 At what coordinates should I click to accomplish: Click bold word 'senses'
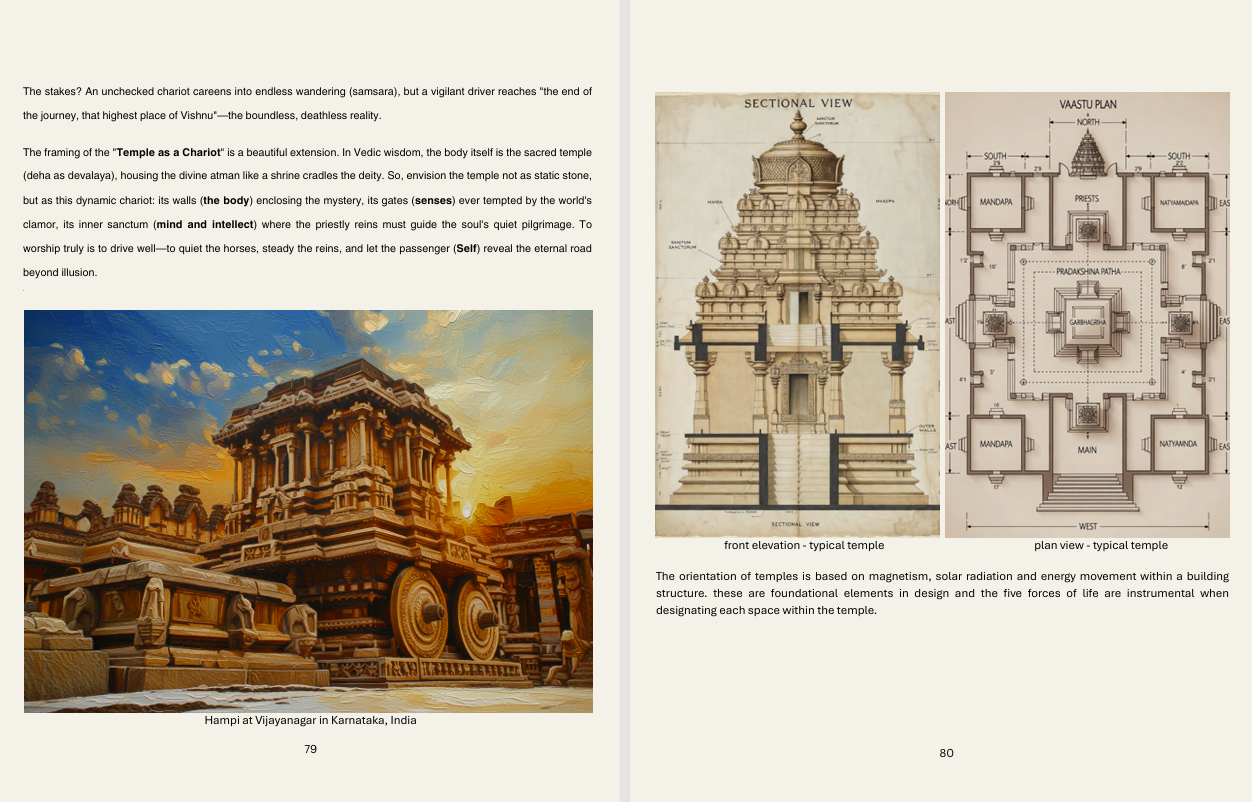point(433,201)
